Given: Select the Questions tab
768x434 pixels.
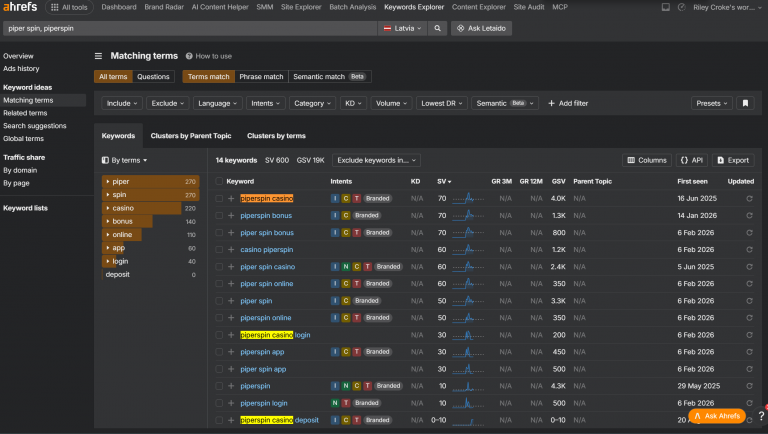Looking at the screenshot, I should tap(153, 77).
